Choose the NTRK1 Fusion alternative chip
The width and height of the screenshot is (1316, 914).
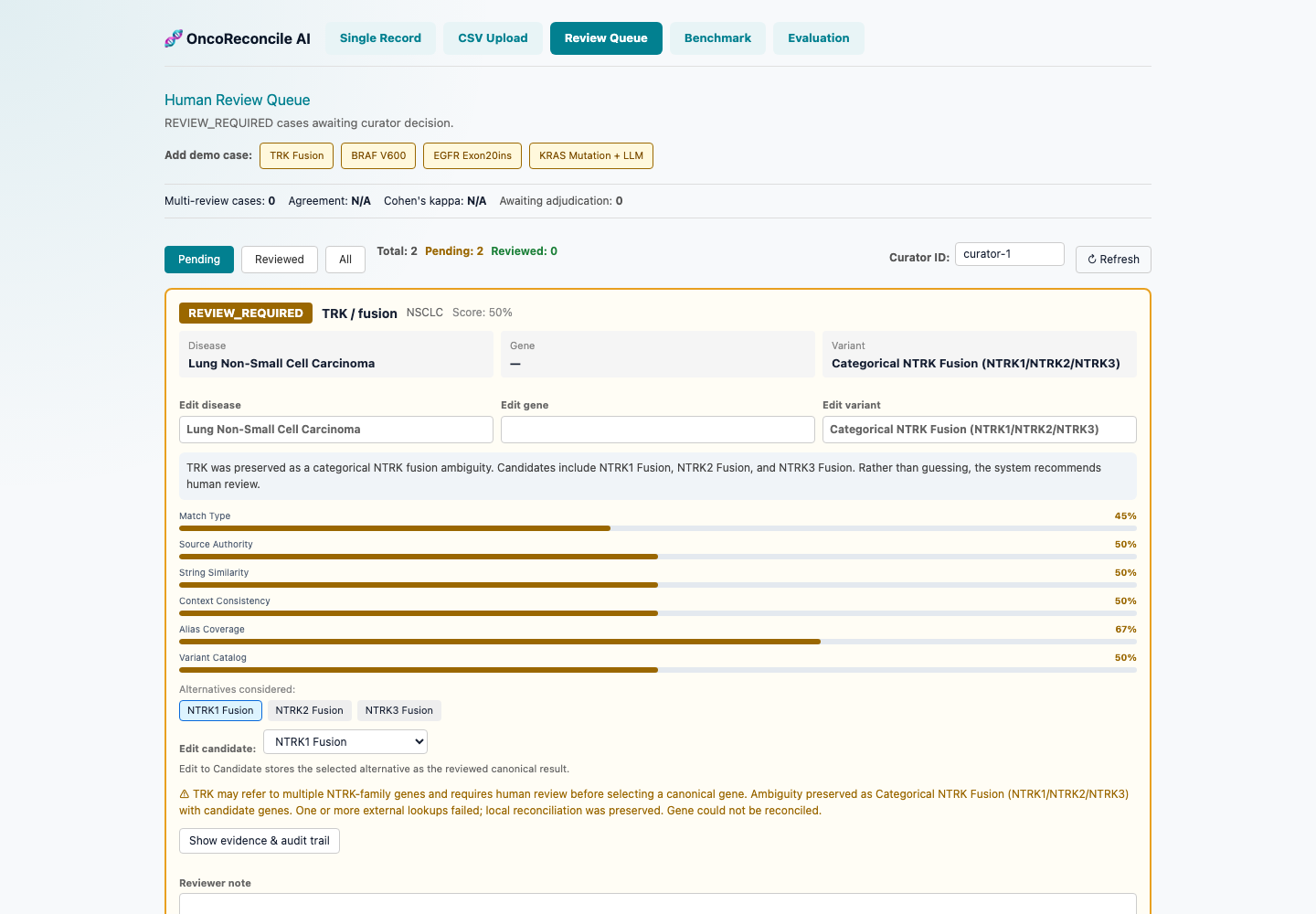click(220, 710)
